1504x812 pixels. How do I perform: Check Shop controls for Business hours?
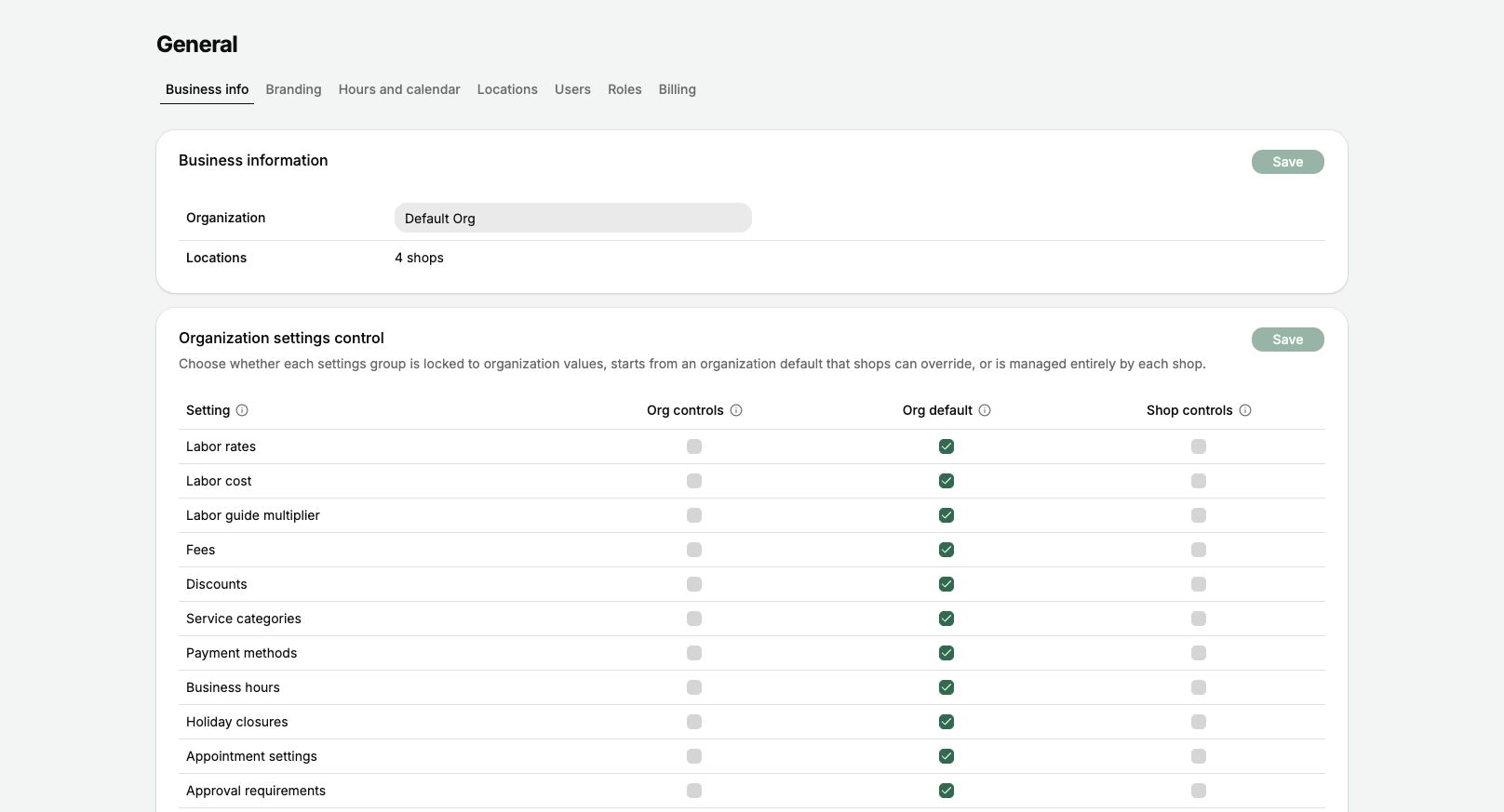tap(1199, 687)
